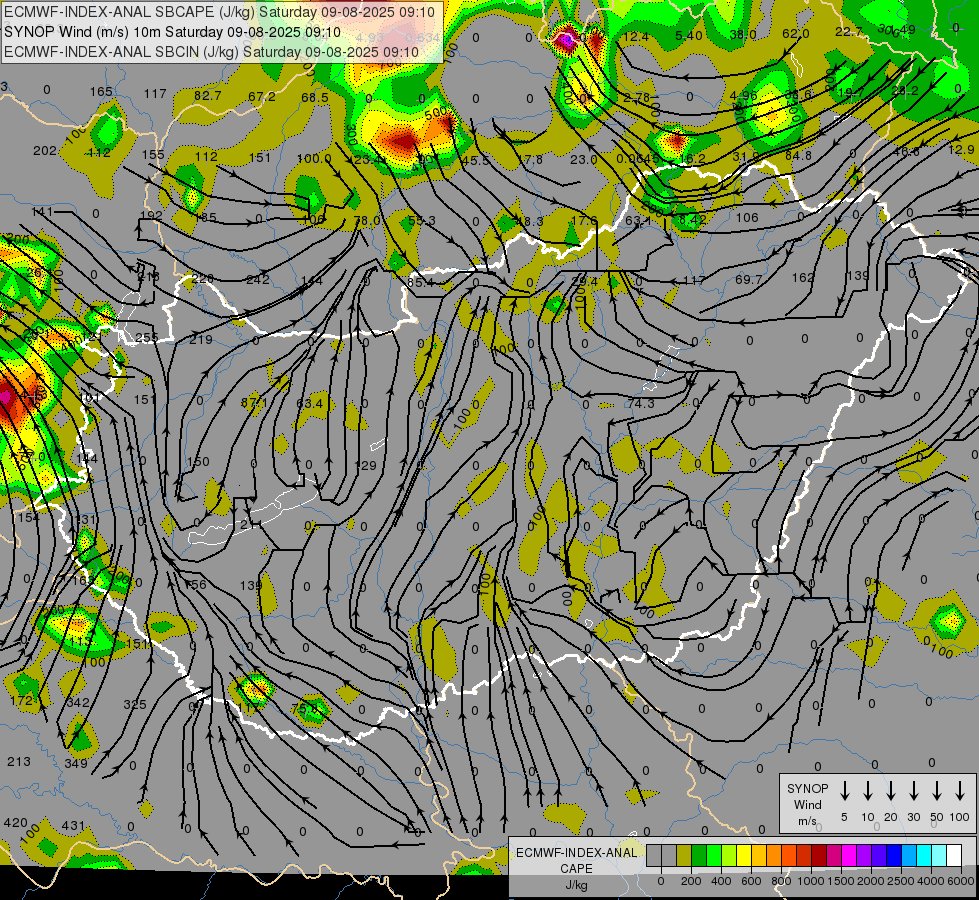Click the SYNOP wind arrow for 5 m/s
The image size is (979, 900).
pos(844,791)
